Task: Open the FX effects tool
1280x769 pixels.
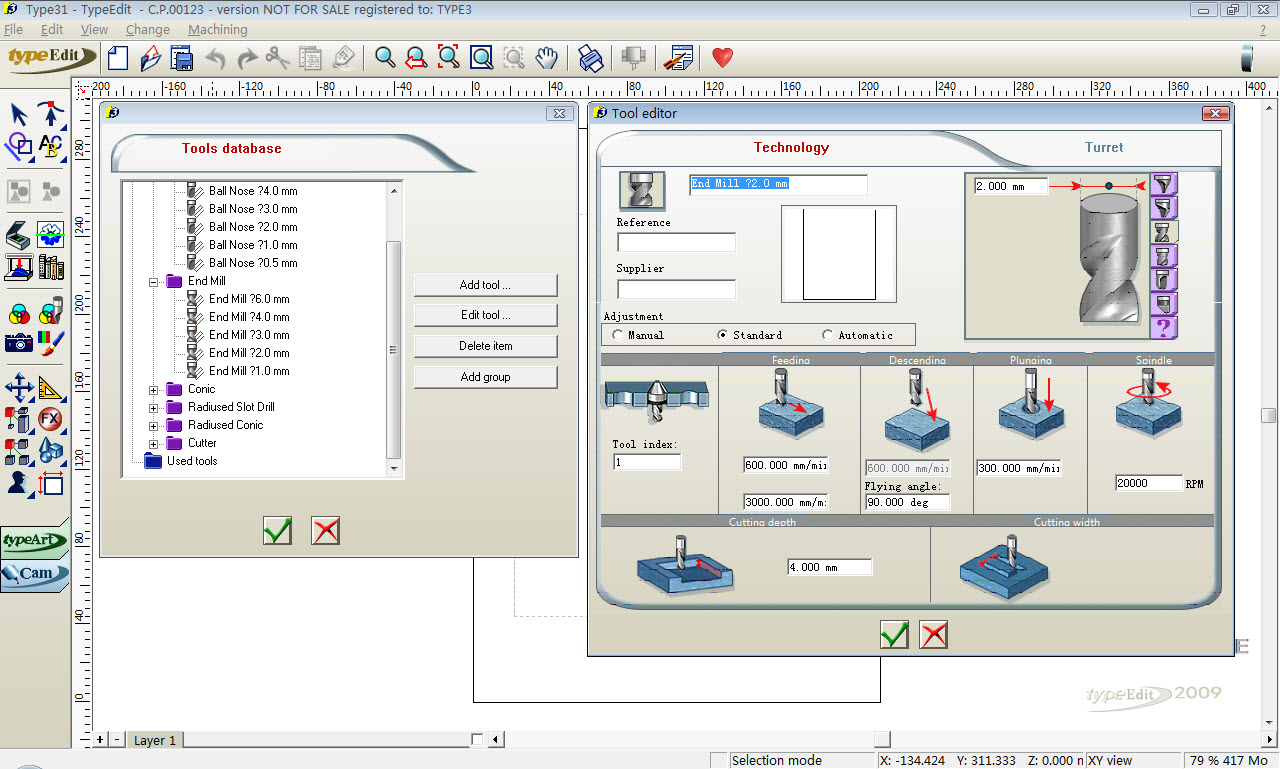Action: point(50,419)
